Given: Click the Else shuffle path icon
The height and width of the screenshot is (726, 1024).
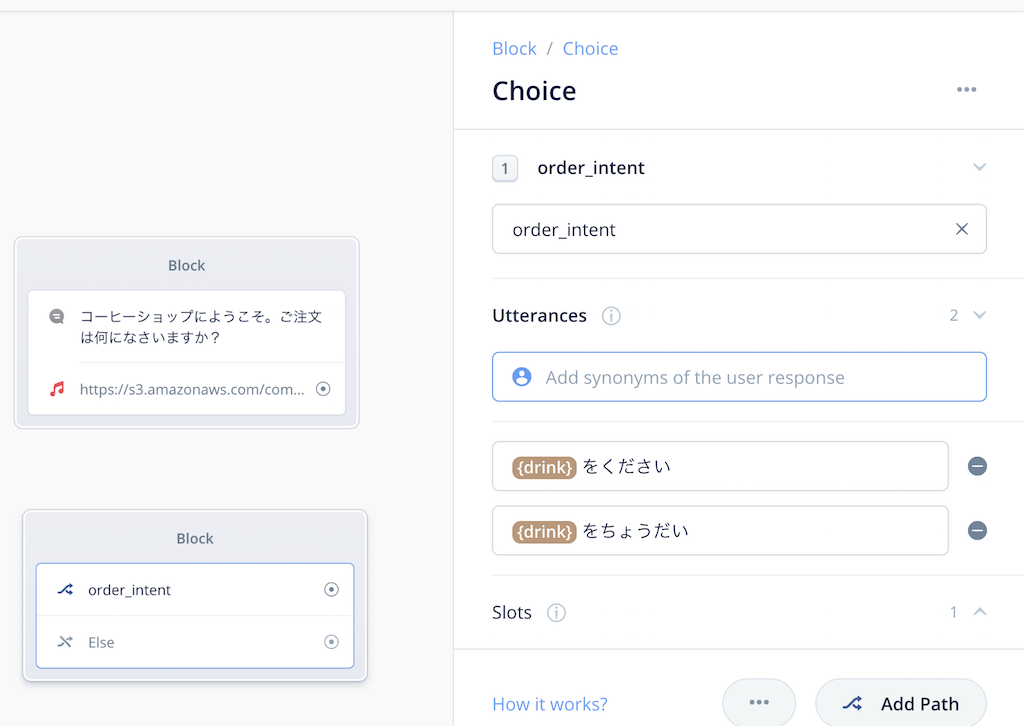Looking at the screenshot, I should click(x=65, y=642).
